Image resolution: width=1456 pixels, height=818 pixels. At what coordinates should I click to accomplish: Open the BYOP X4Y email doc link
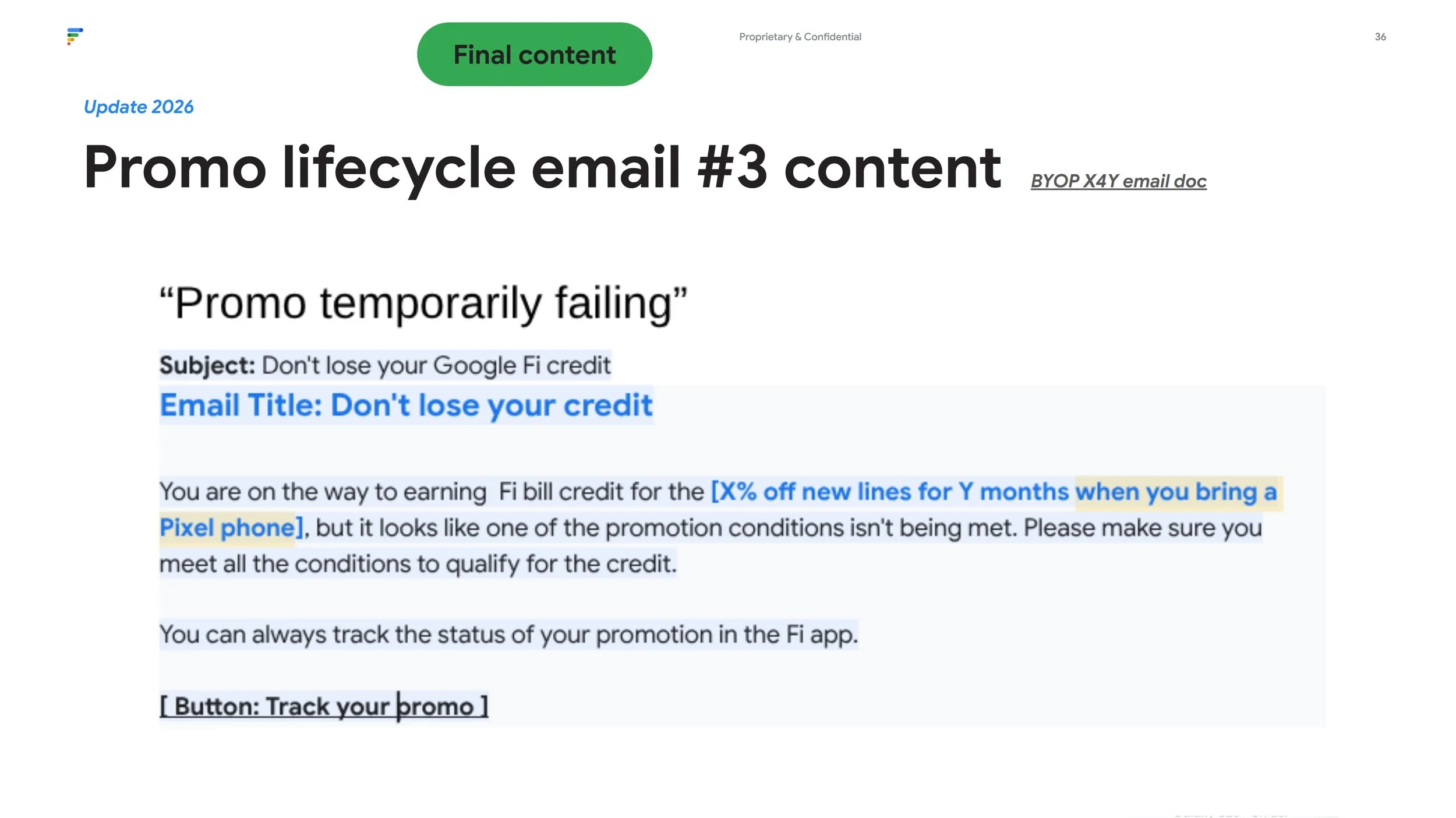(x=1118, y=181)
